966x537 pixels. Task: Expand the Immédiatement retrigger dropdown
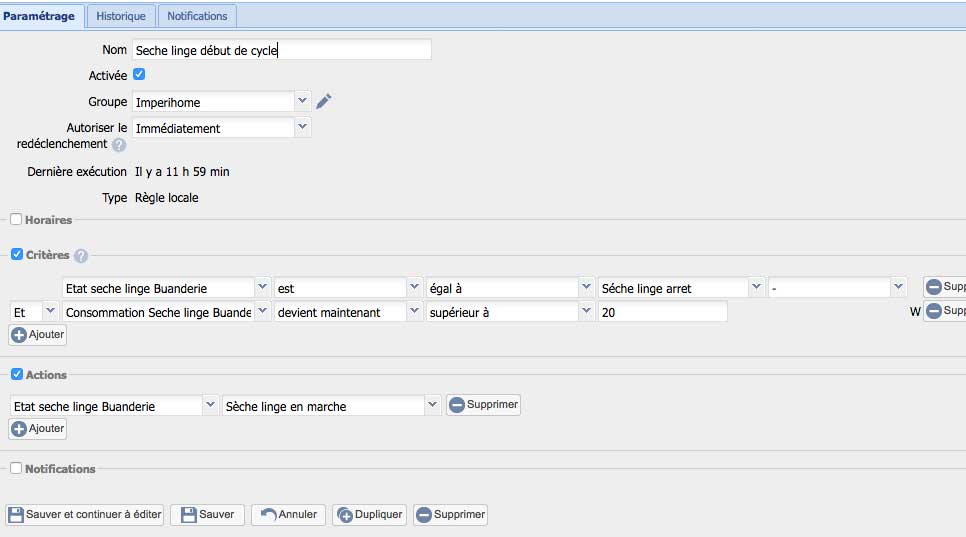pyautogui.click(x=303, y=127)
